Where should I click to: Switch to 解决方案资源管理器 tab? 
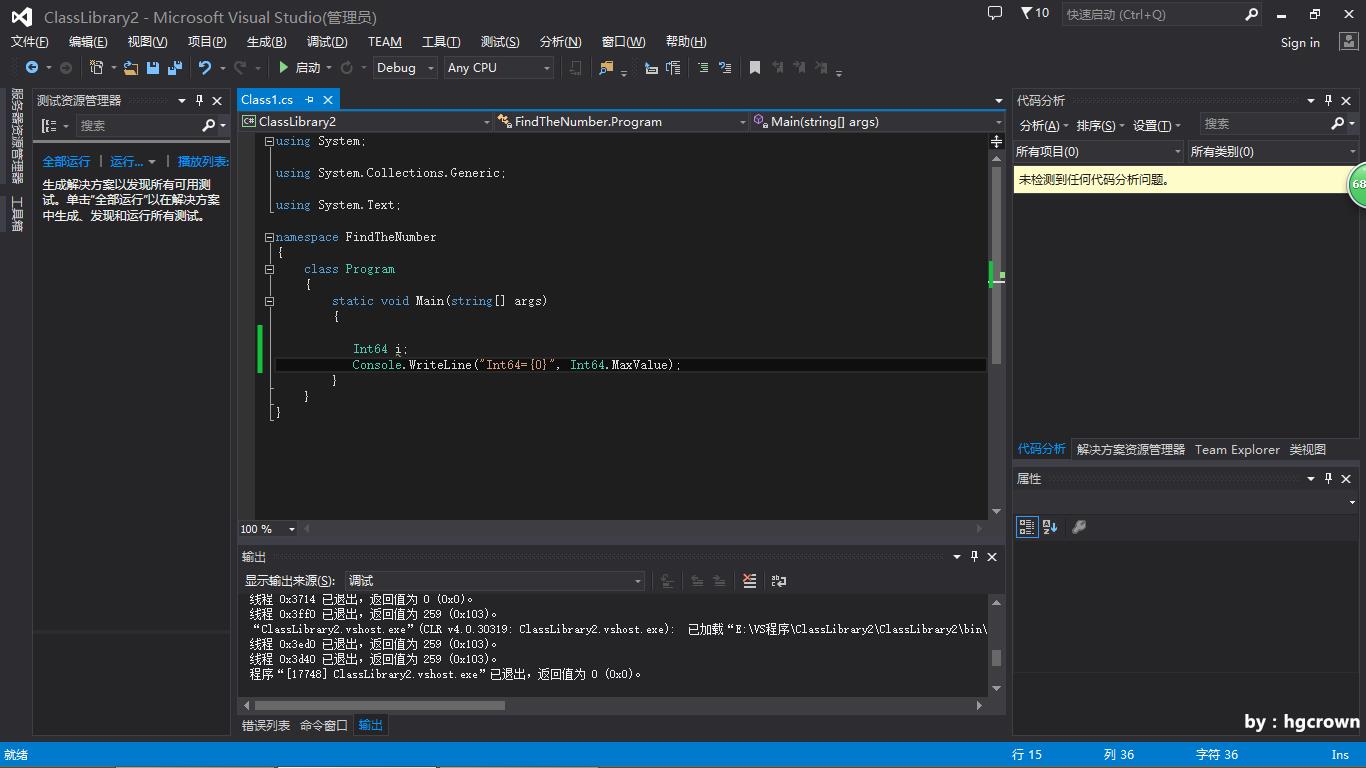(x=1131, y=449)
